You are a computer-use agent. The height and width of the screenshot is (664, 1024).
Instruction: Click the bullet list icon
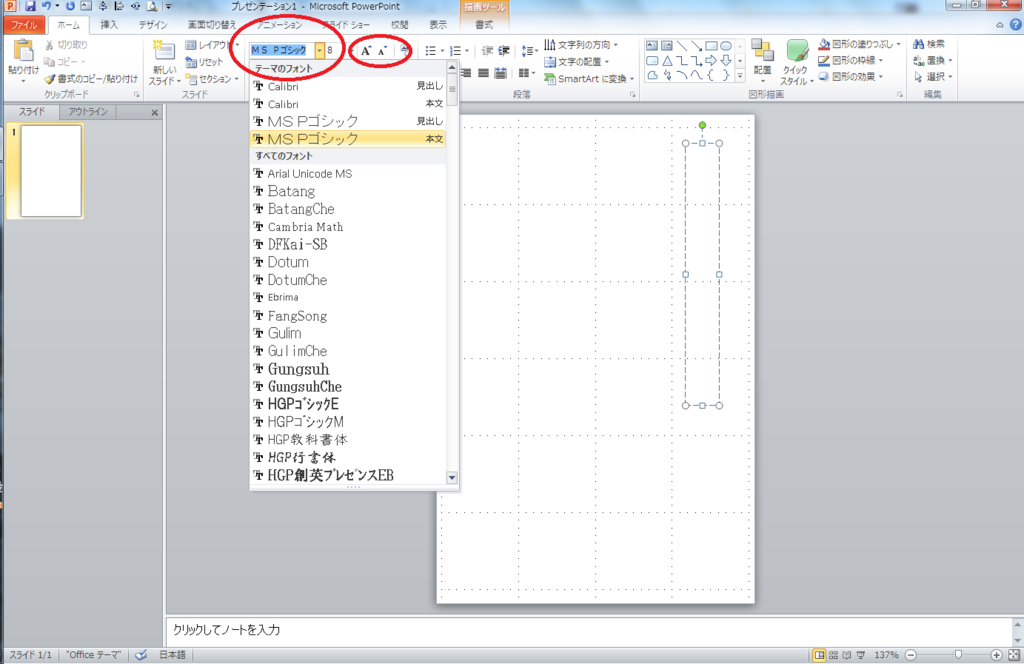[430, 50]
